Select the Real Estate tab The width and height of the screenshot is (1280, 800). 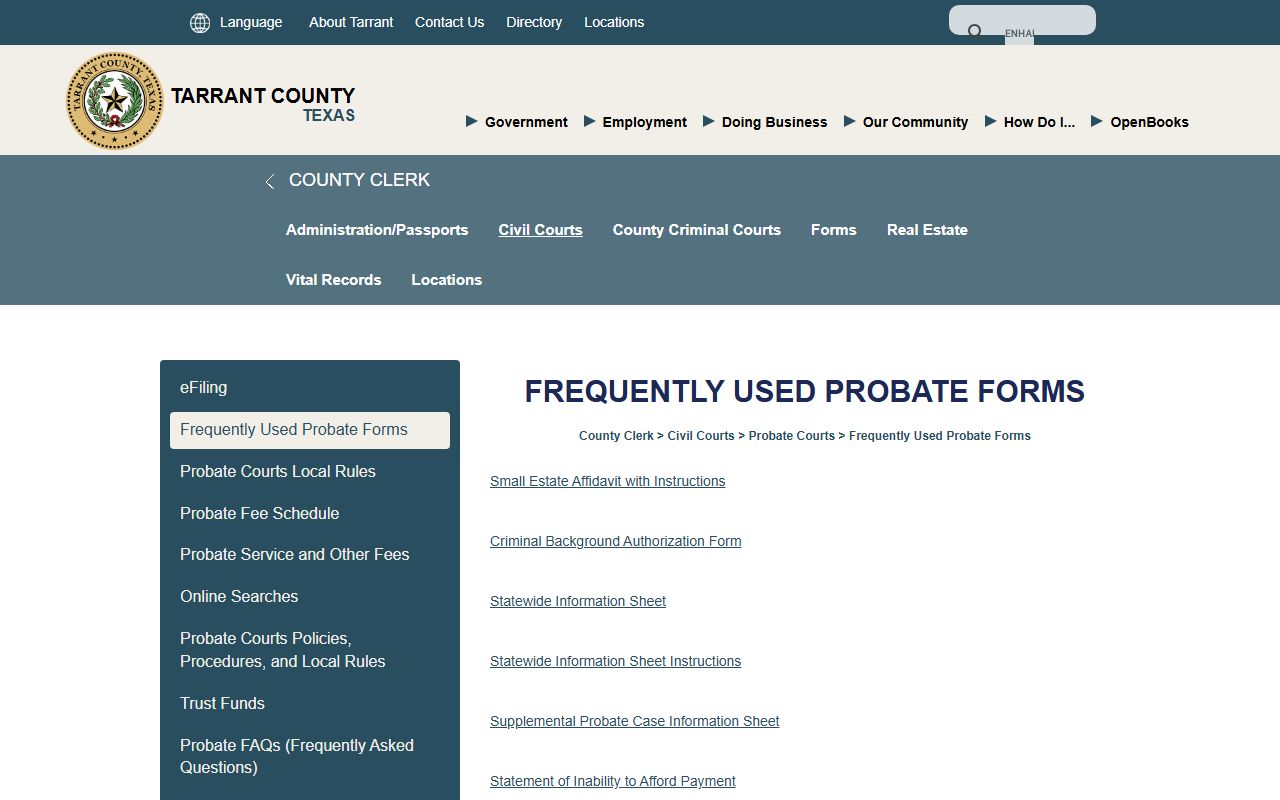pyautogui.click(x=927, y=230)
